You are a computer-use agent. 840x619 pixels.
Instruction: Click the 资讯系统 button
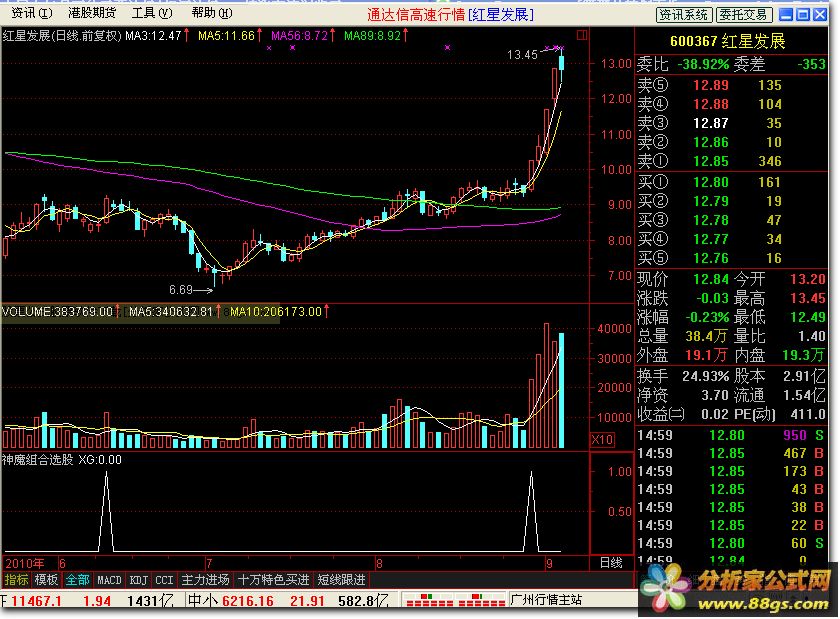point(685,15)
